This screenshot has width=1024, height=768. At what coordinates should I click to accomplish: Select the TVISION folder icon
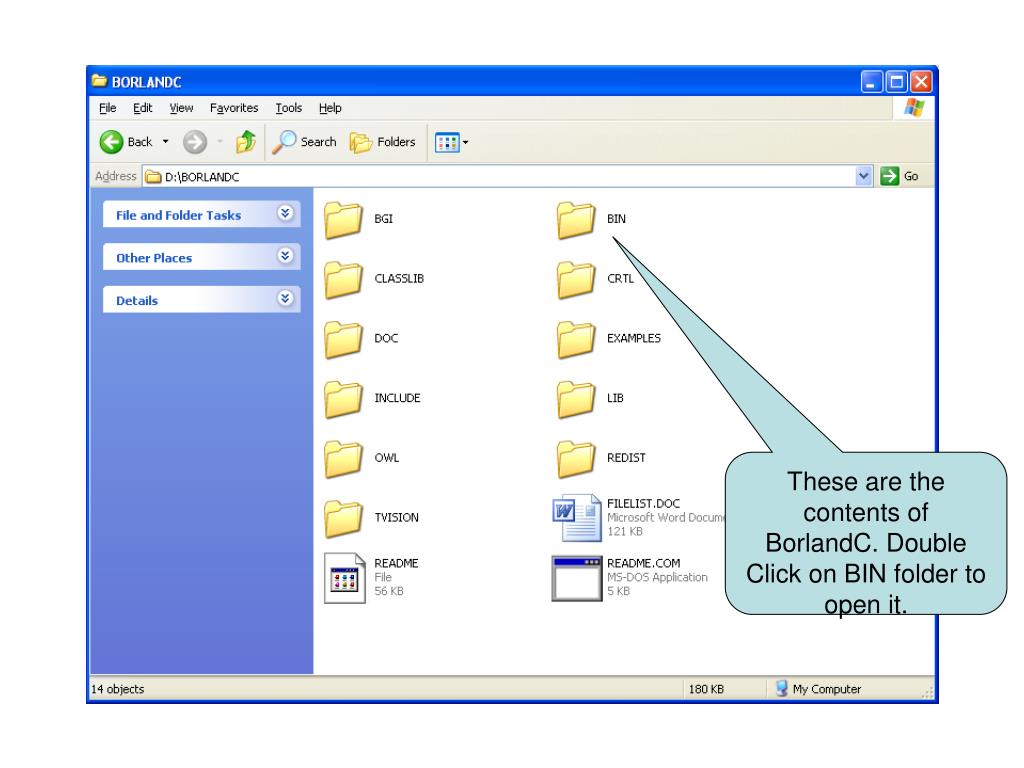(x=344, y=519)
